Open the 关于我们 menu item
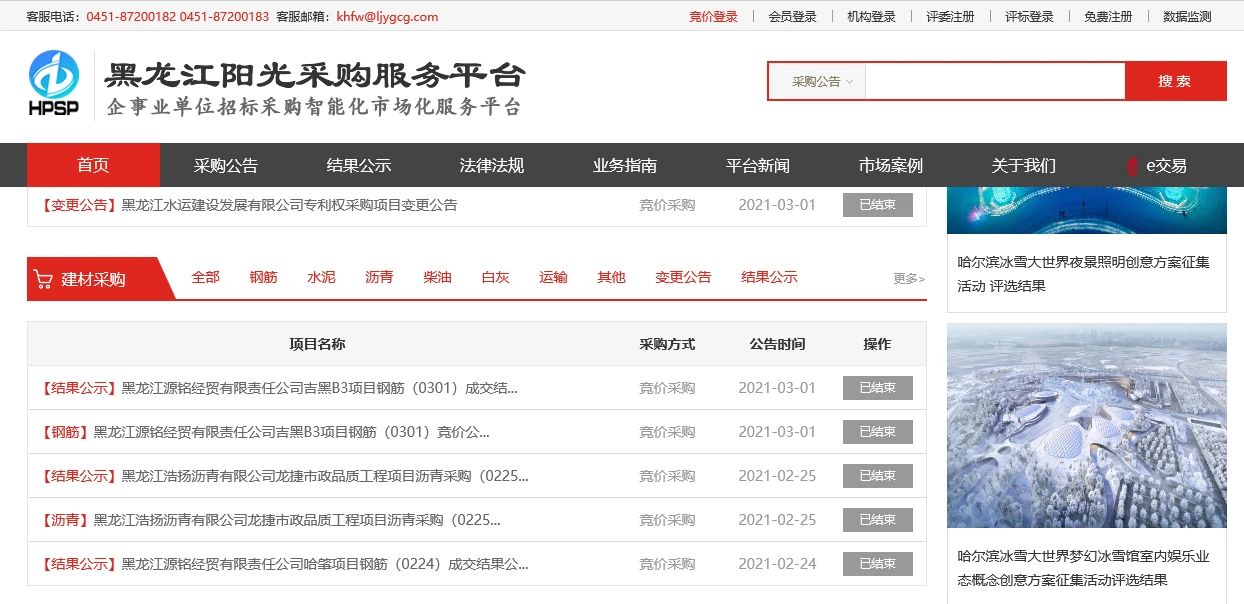The image size is (1244, 604). [1023, 165]
